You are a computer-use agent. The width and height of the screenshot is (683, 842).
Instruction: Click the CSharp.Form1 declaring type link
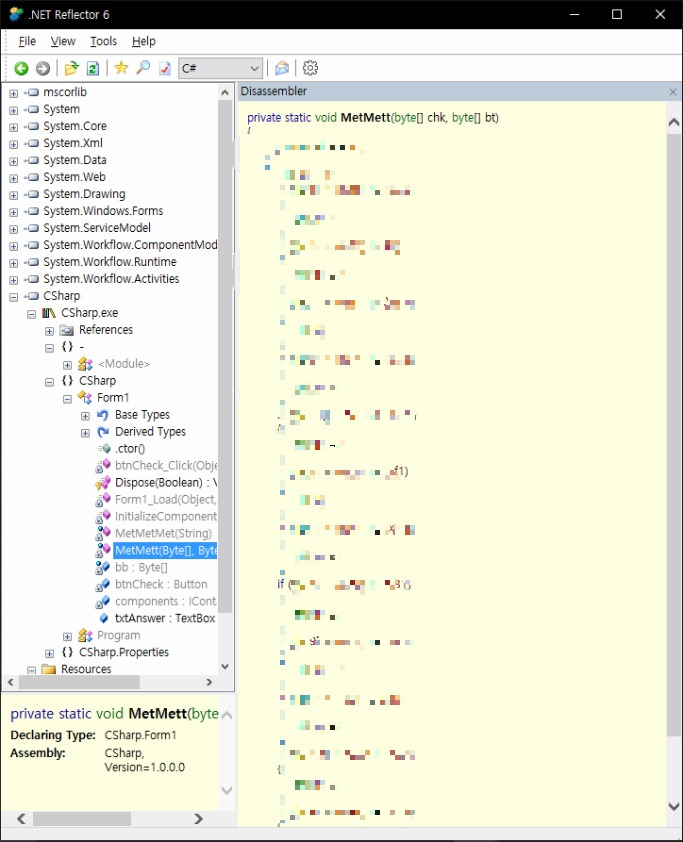point(141,735)
